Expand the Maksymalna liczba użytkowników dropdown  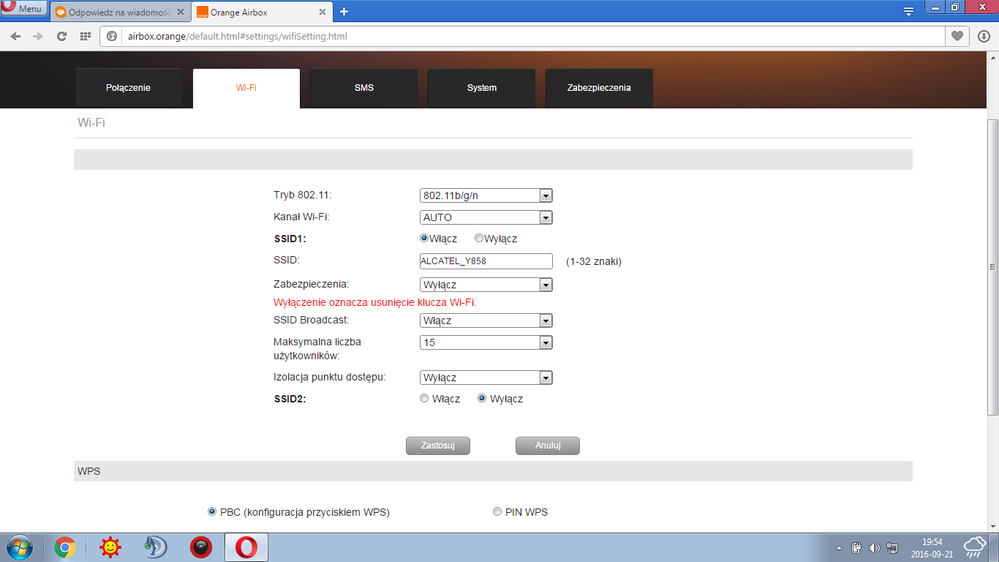click(x=486, y=342)
